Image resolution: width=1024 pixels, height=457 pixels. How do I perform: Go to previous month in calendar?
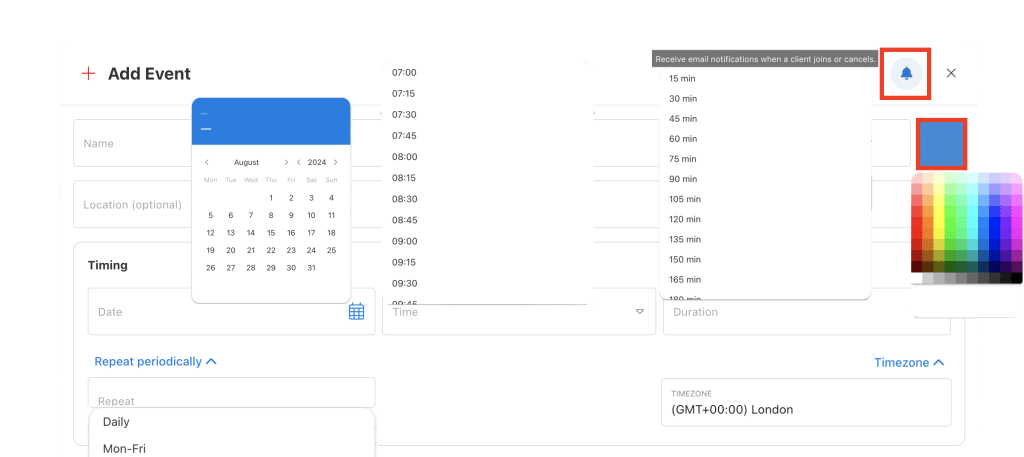[x=207, y=162]
